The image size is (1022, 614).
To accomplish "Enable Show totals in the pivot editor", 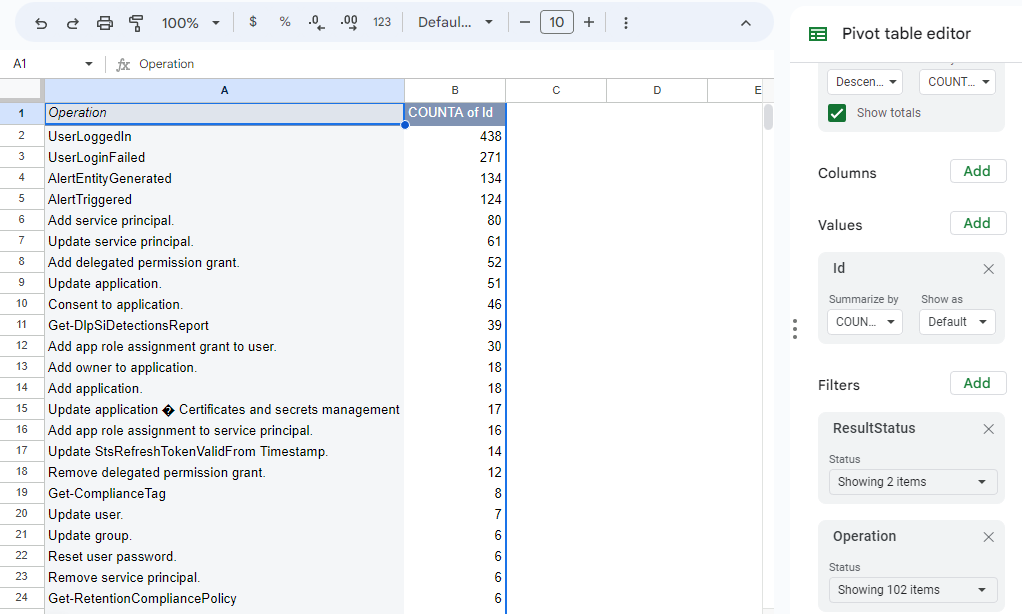I will pyautogui.click(x=836, y=113).
